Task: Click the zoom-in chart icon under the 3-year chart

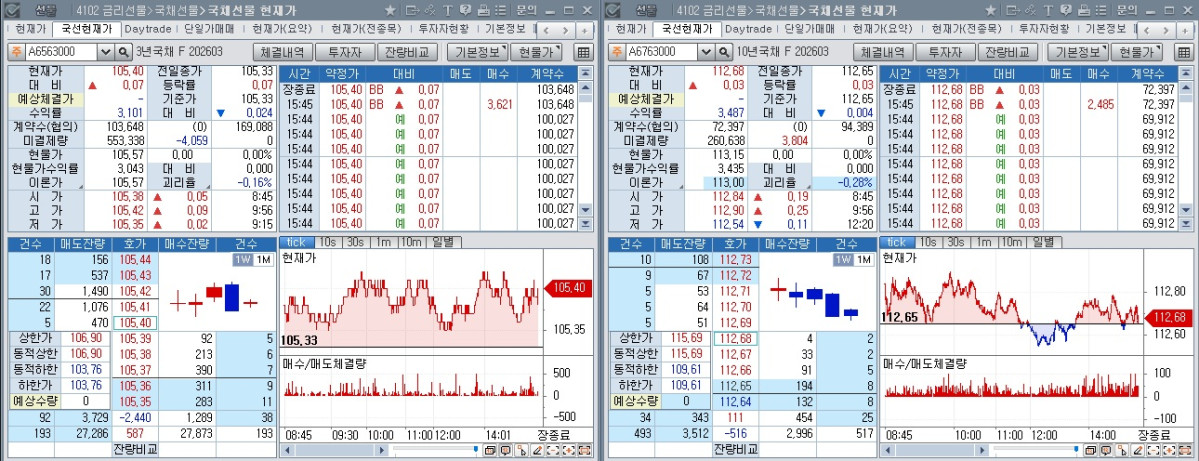Action: point(569,450)
